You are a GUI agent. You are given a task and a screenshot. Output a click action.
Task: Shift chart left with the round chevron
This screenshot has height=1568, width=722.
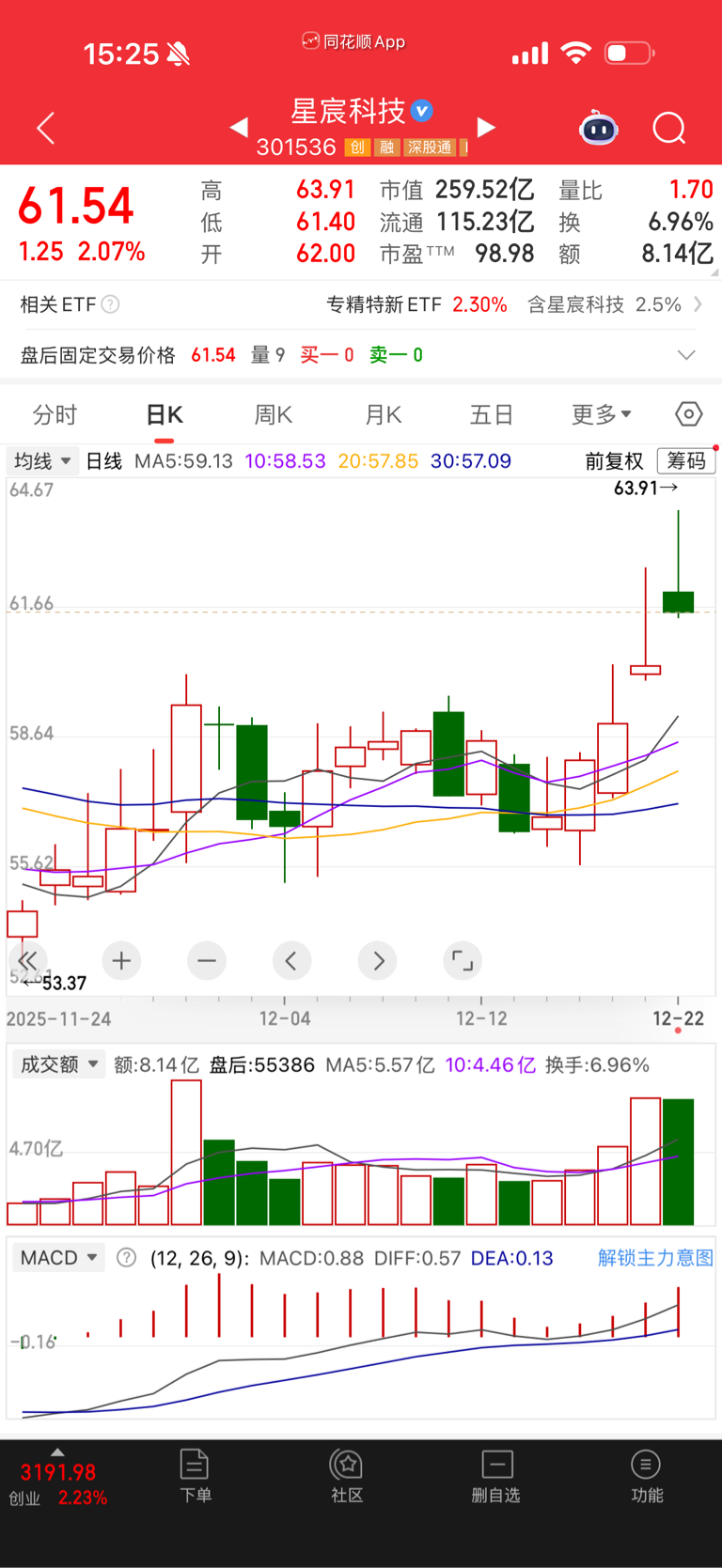[291, 960]
